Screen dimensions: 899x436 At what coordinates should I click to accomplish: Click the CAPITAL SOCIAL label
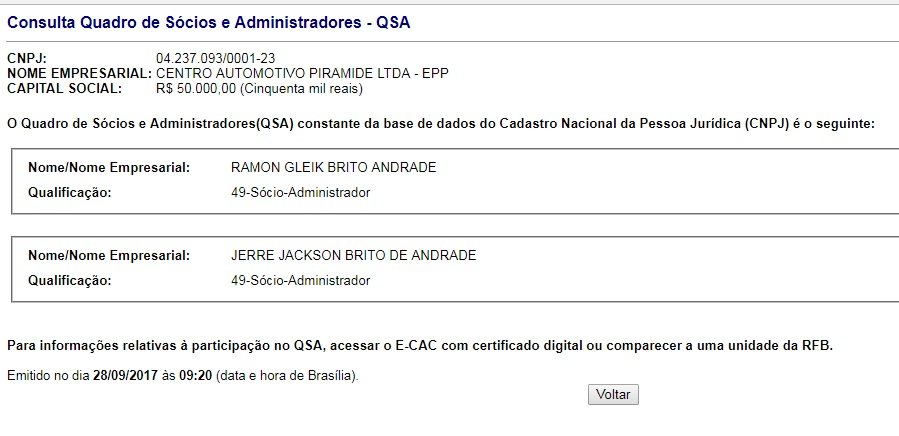click(x=64, y=89)
